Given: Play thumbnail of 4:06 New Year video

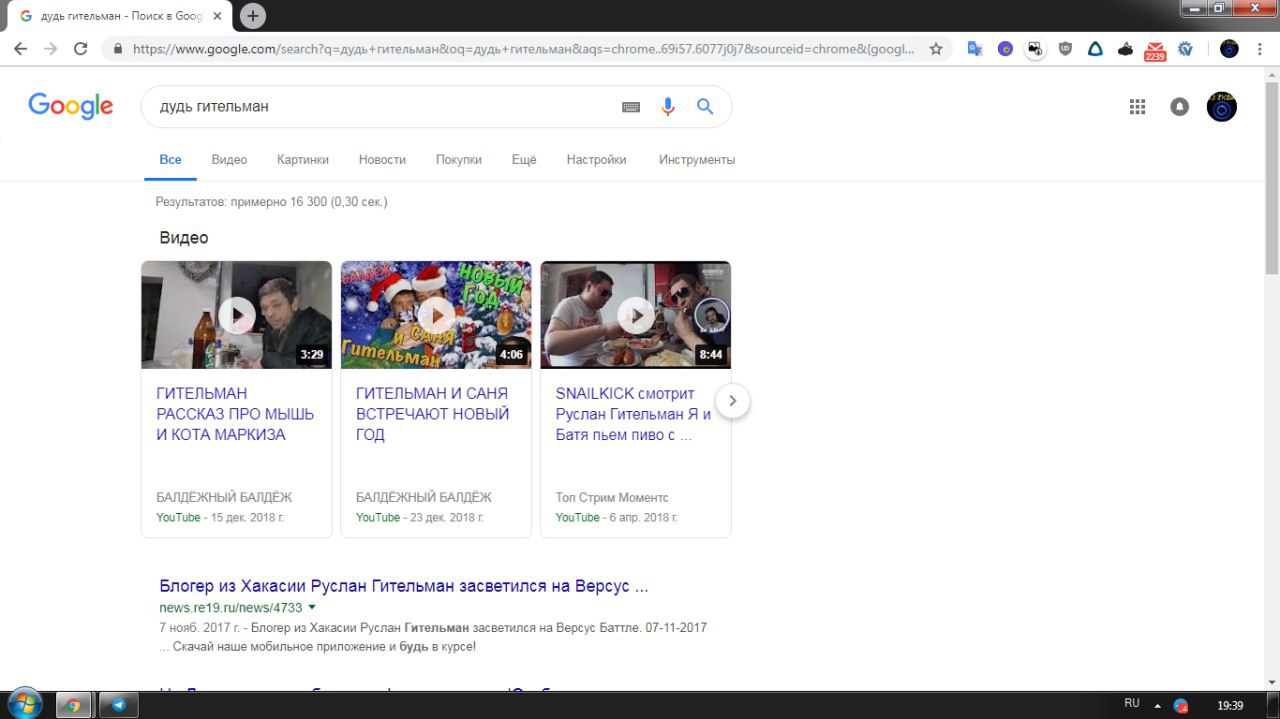Looking at the screenshot, I should (x=436, y=315).
